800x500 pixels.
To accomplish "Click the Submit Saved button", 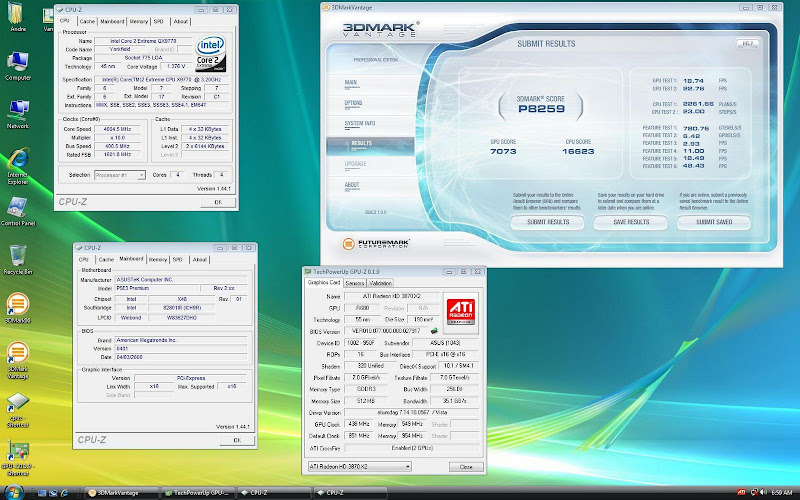I will 714,222.
